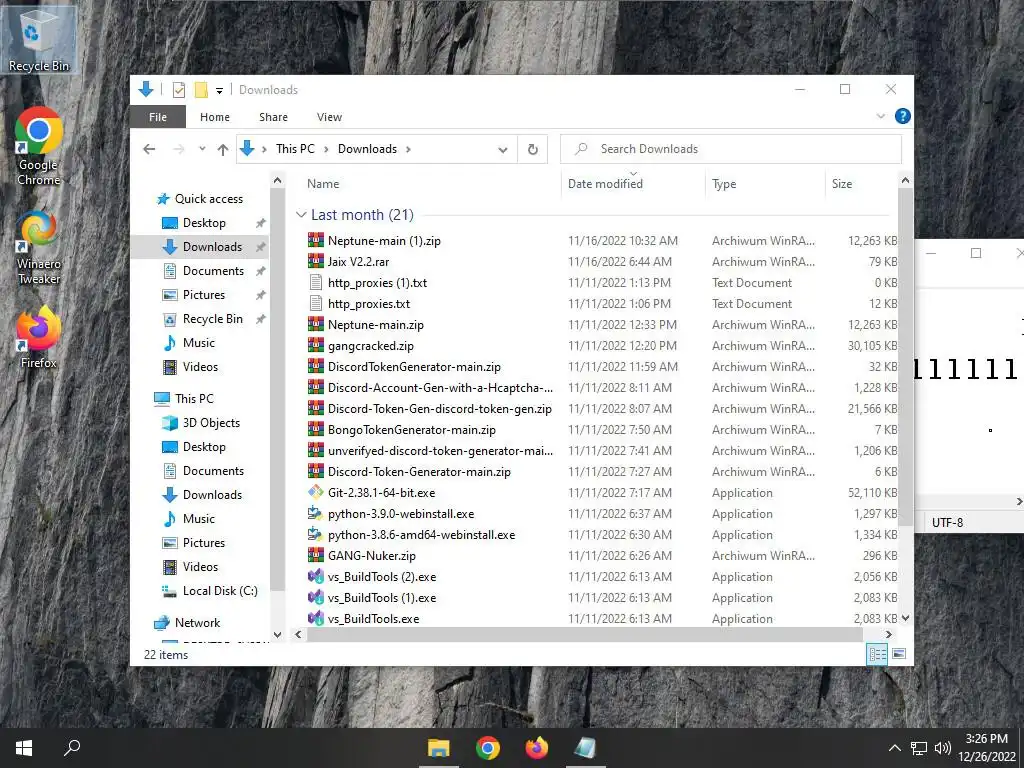Click File Explorer taskbar icon

click(439, 748)
